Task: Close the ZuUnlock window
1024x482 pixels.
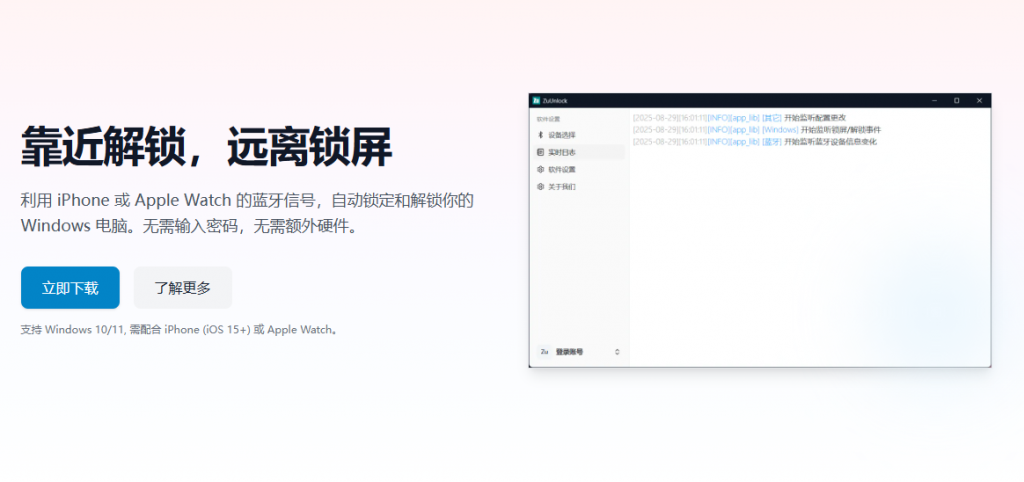Action: click(979, 101)
